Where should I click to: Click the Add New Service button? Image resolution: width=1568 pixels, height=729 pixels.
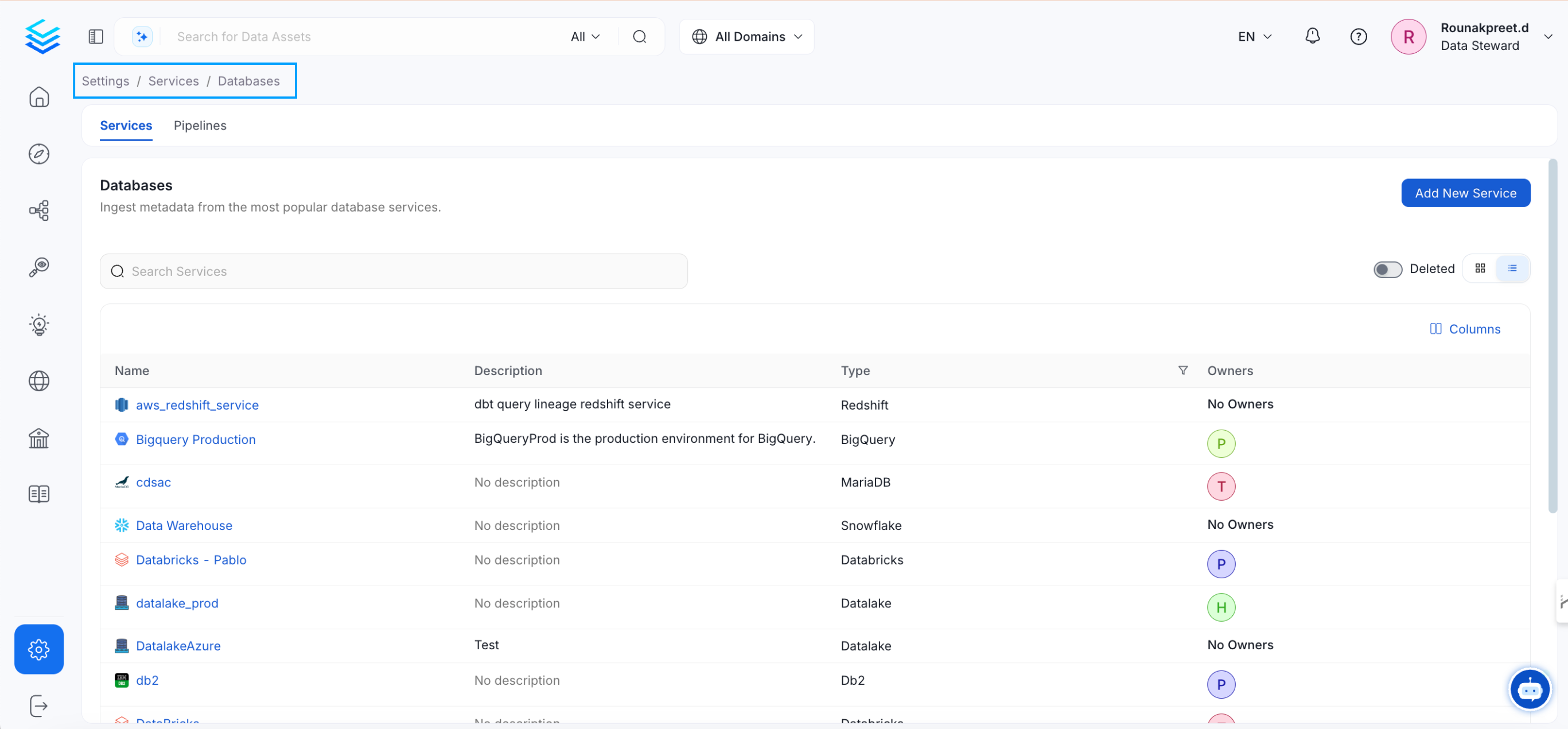tap(1466, 193)
